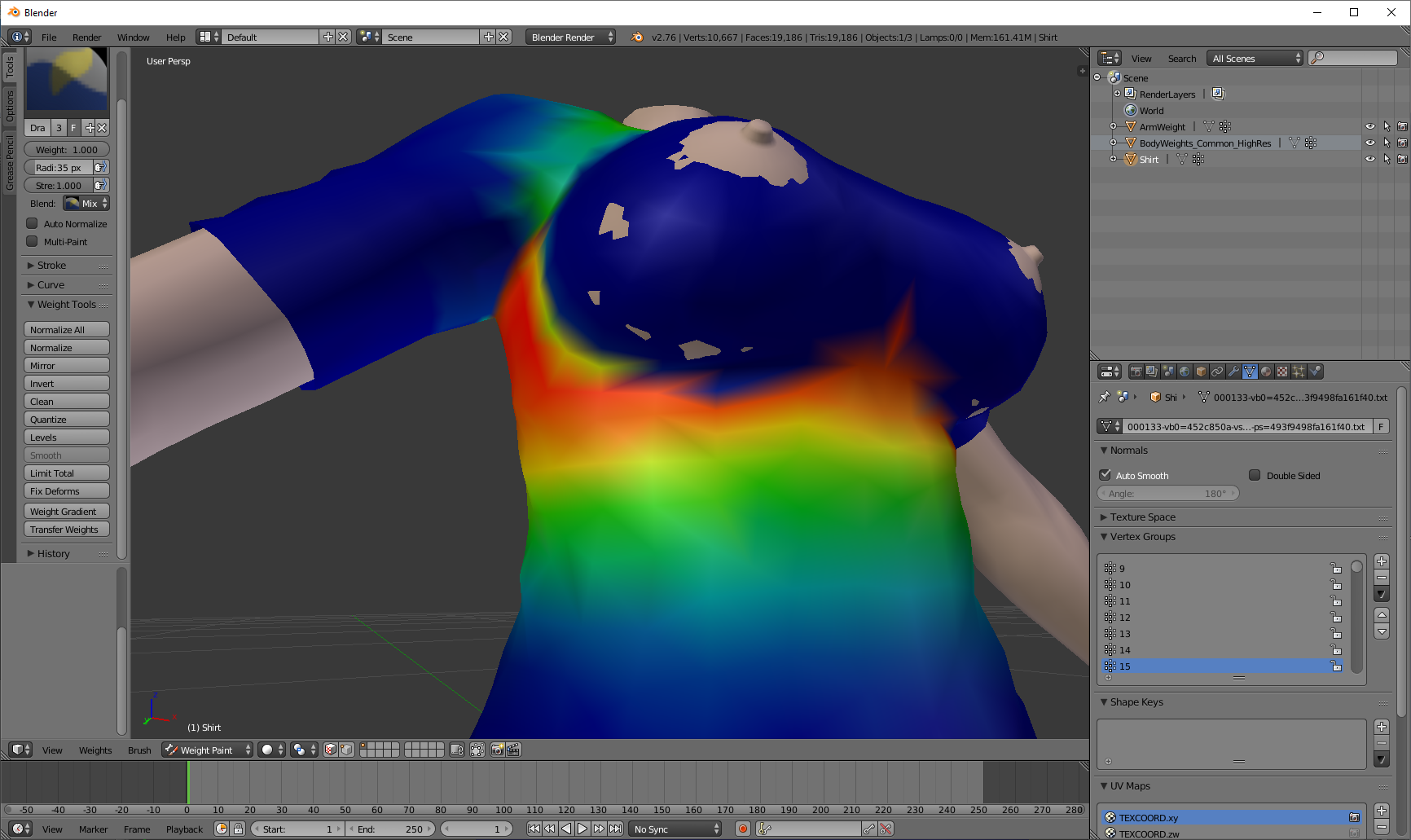Open Mesh Data triangle tab
Image resolution: width=1411 pixels, height=840 pixels.
1250,372
